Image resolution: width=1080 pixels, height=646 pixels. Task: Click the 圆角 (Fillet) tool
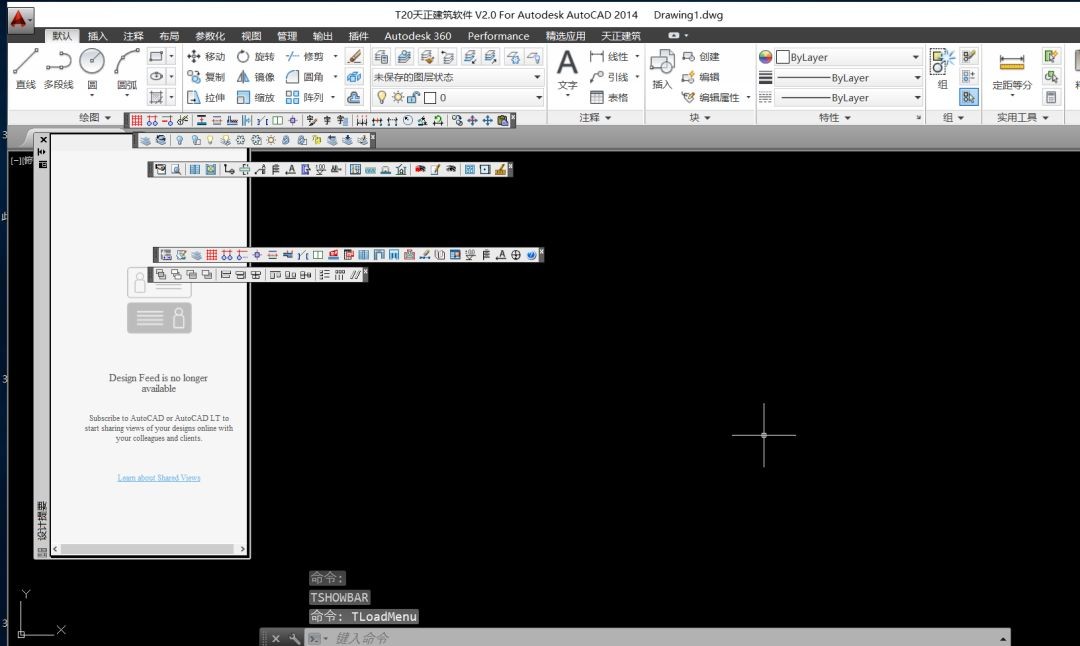304,76
